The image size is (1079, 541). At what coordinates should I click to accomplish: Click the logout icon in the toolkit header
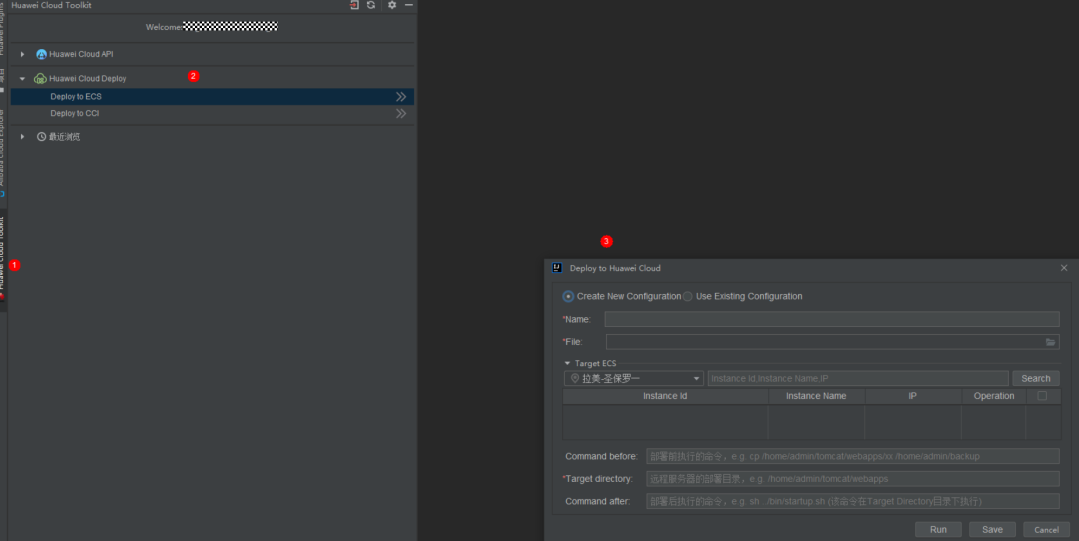tap(354, 5)
